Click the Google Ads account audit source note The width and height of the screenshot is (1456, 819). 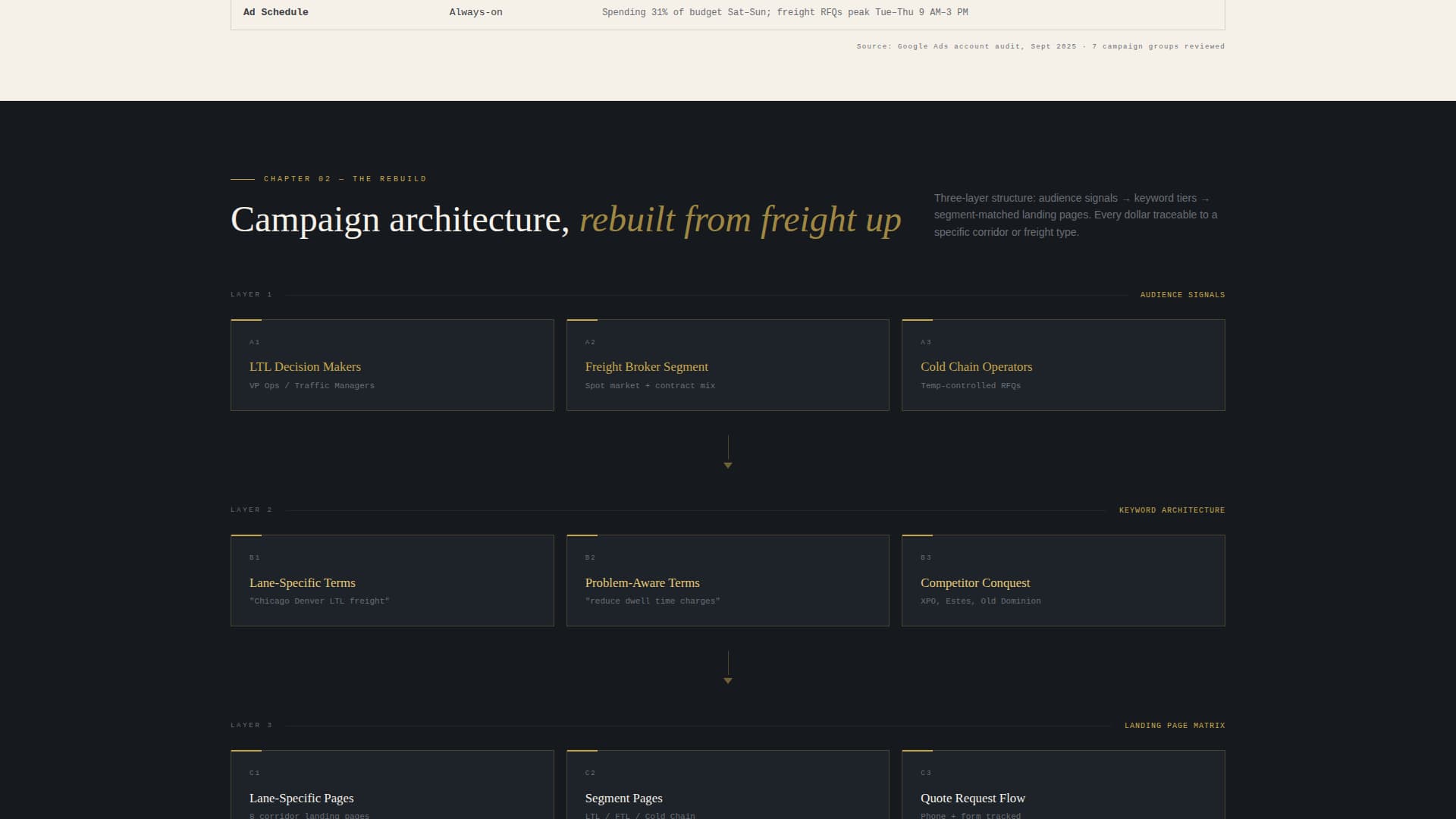point(1040,46)
